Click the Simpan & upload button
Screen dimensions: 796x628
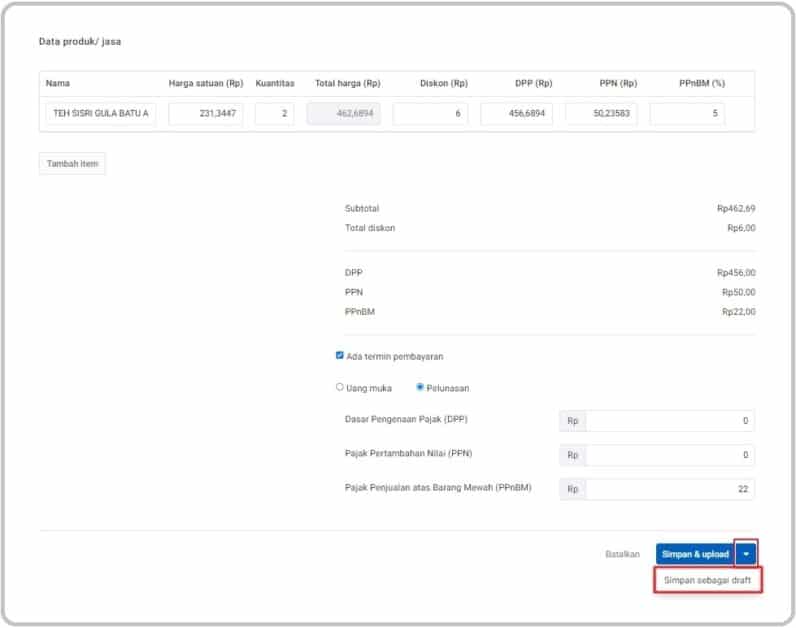tap(695, 554)
